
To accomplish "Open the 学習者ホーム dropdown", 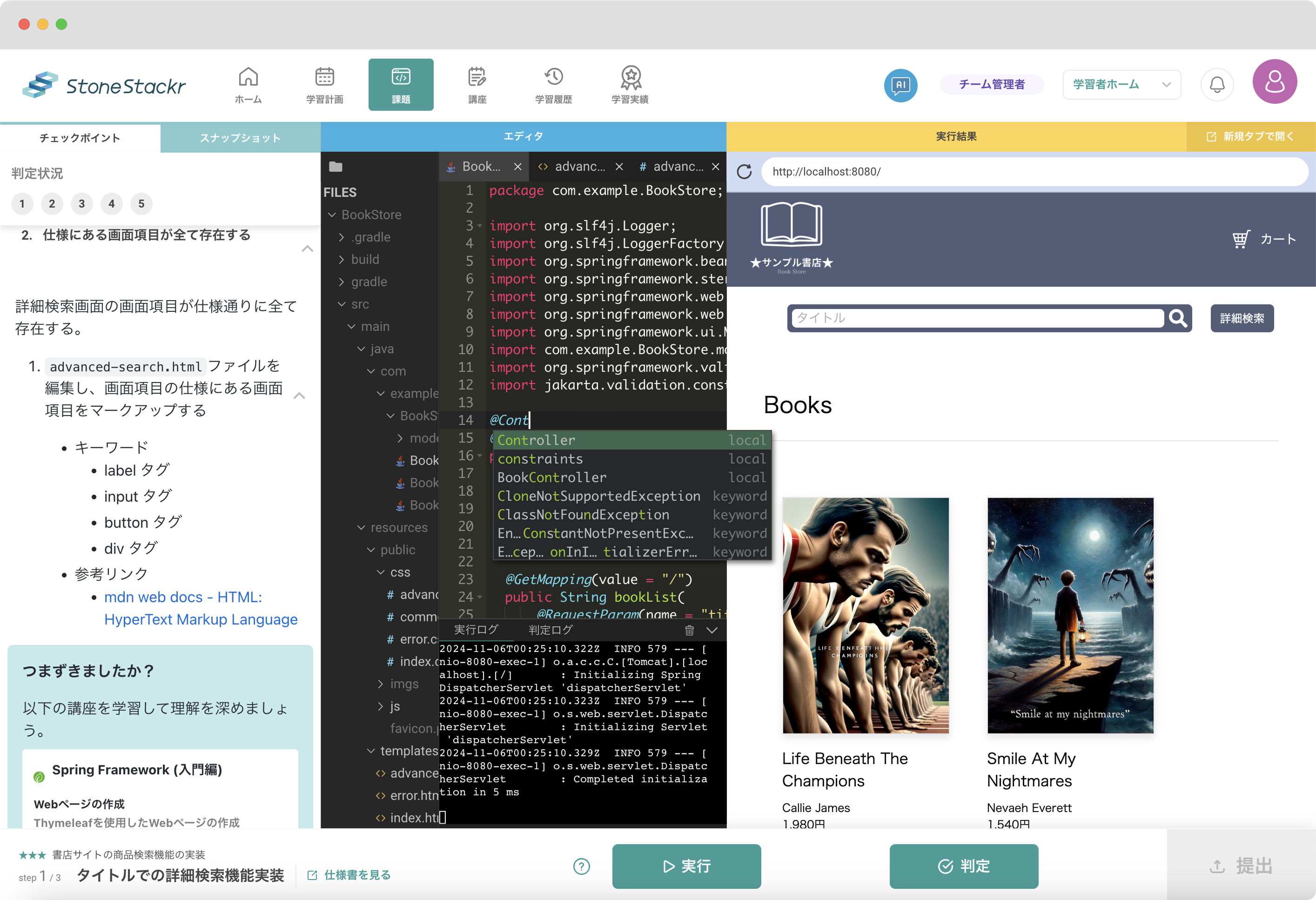I will click(1121, 85).
